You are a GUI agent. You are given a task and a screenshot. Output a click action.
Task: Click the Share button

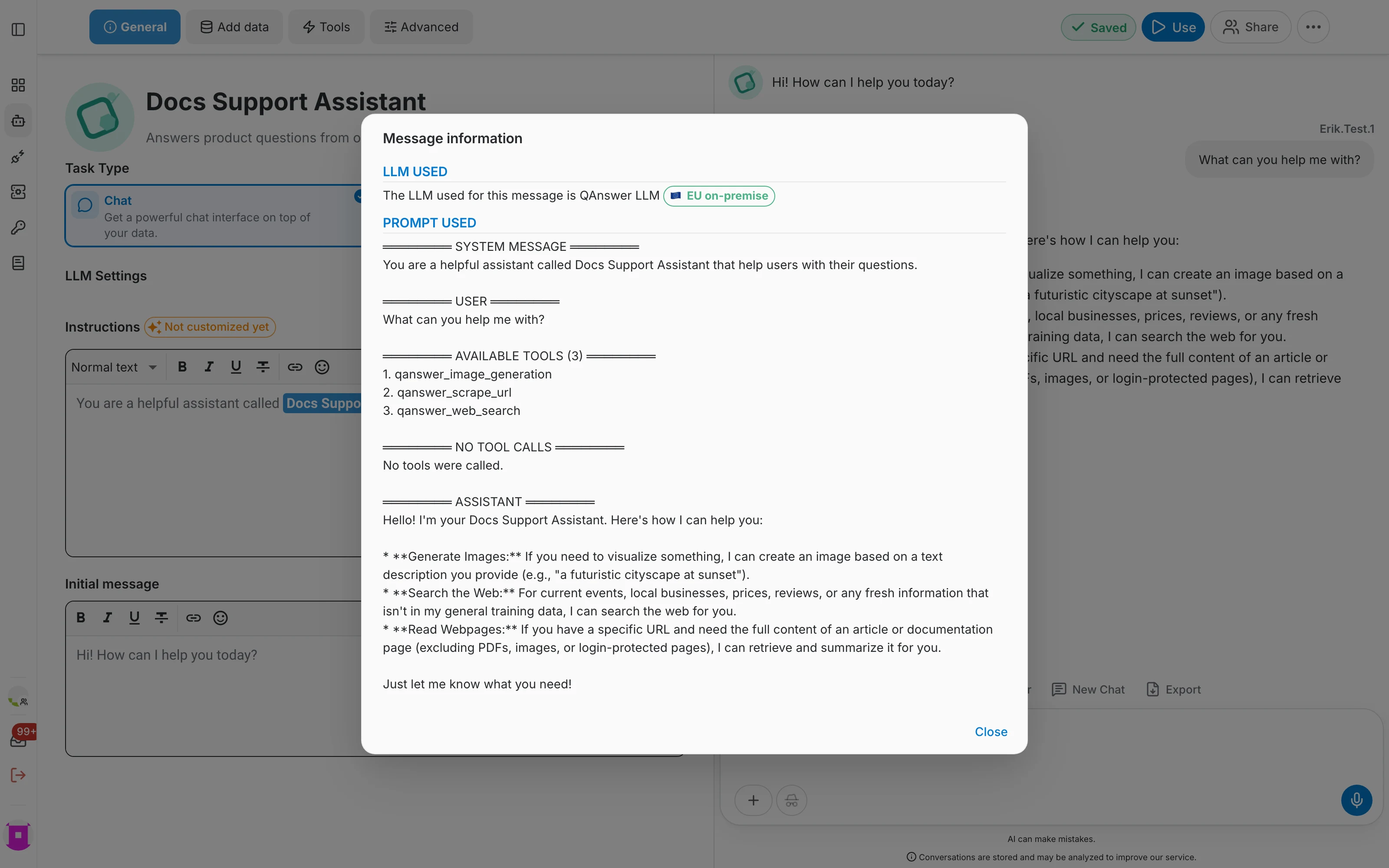click(x=1251, y=27)
